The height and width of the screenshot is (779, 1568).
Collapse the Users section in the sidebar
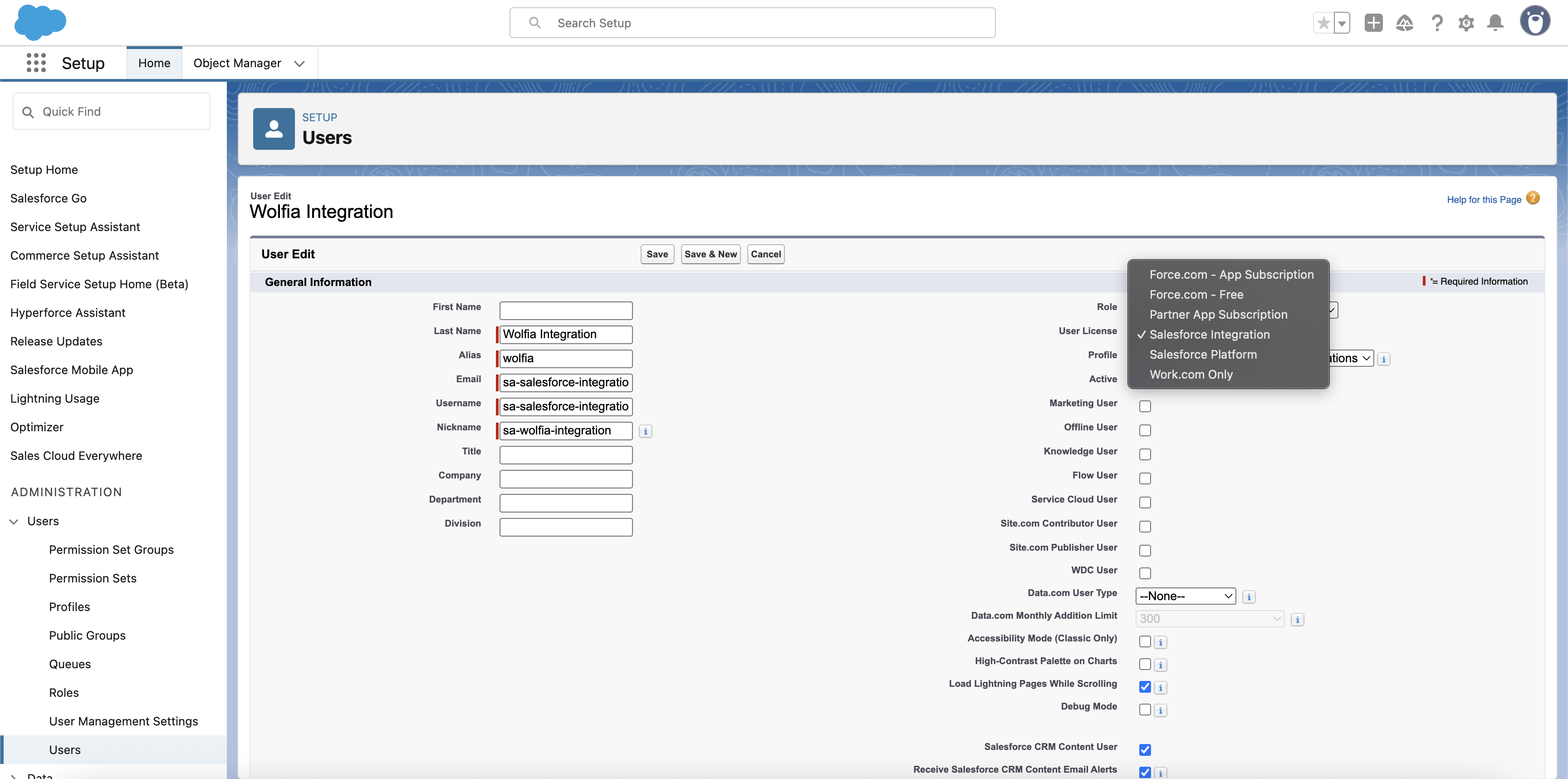[x=14, y=521]
